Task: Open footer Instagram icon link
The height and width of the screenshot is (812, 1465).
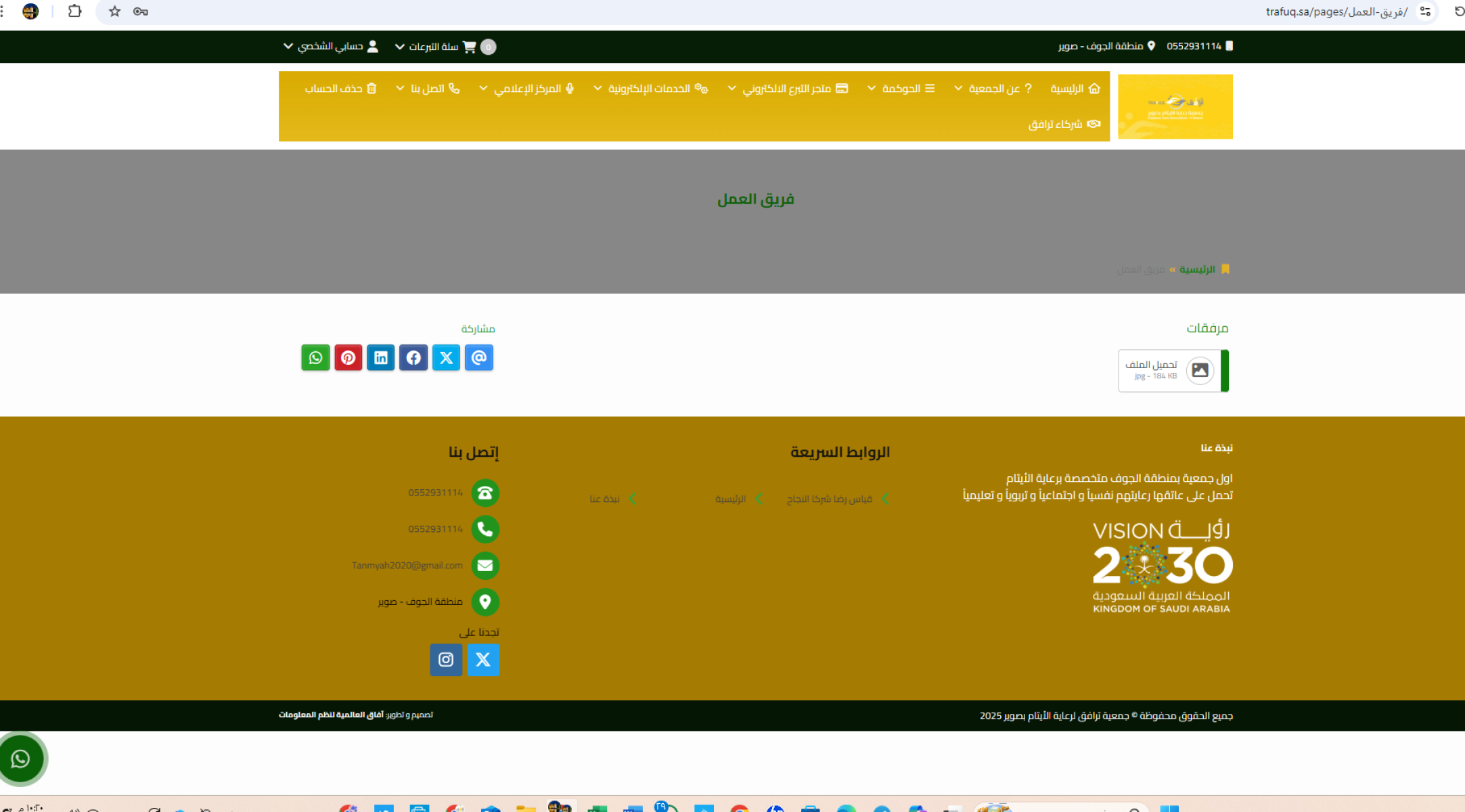Action: [446, 659]
